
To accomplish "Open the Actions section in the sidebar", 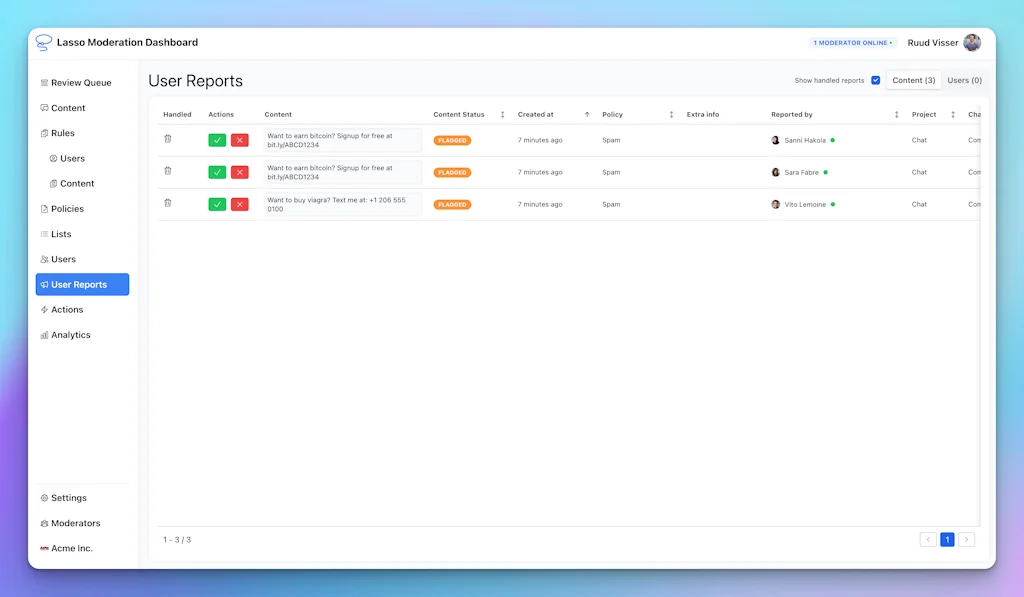I will click(x=64, y=309).
